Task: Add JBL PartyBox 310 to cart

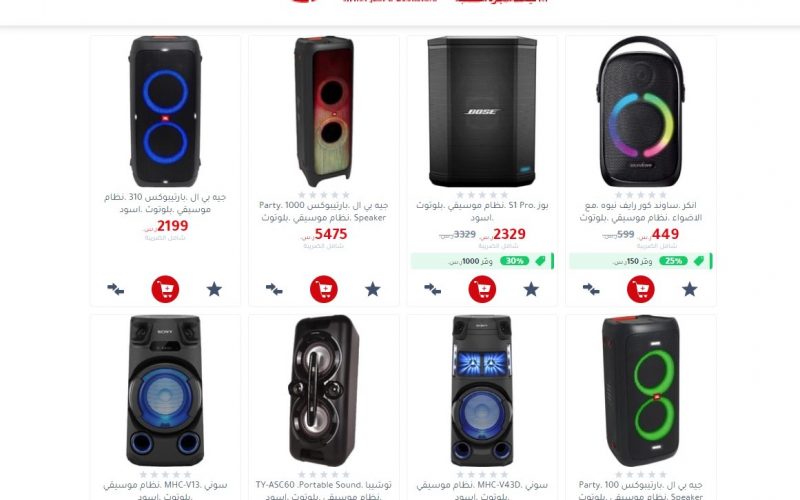Action: click(x=165, y=289)
